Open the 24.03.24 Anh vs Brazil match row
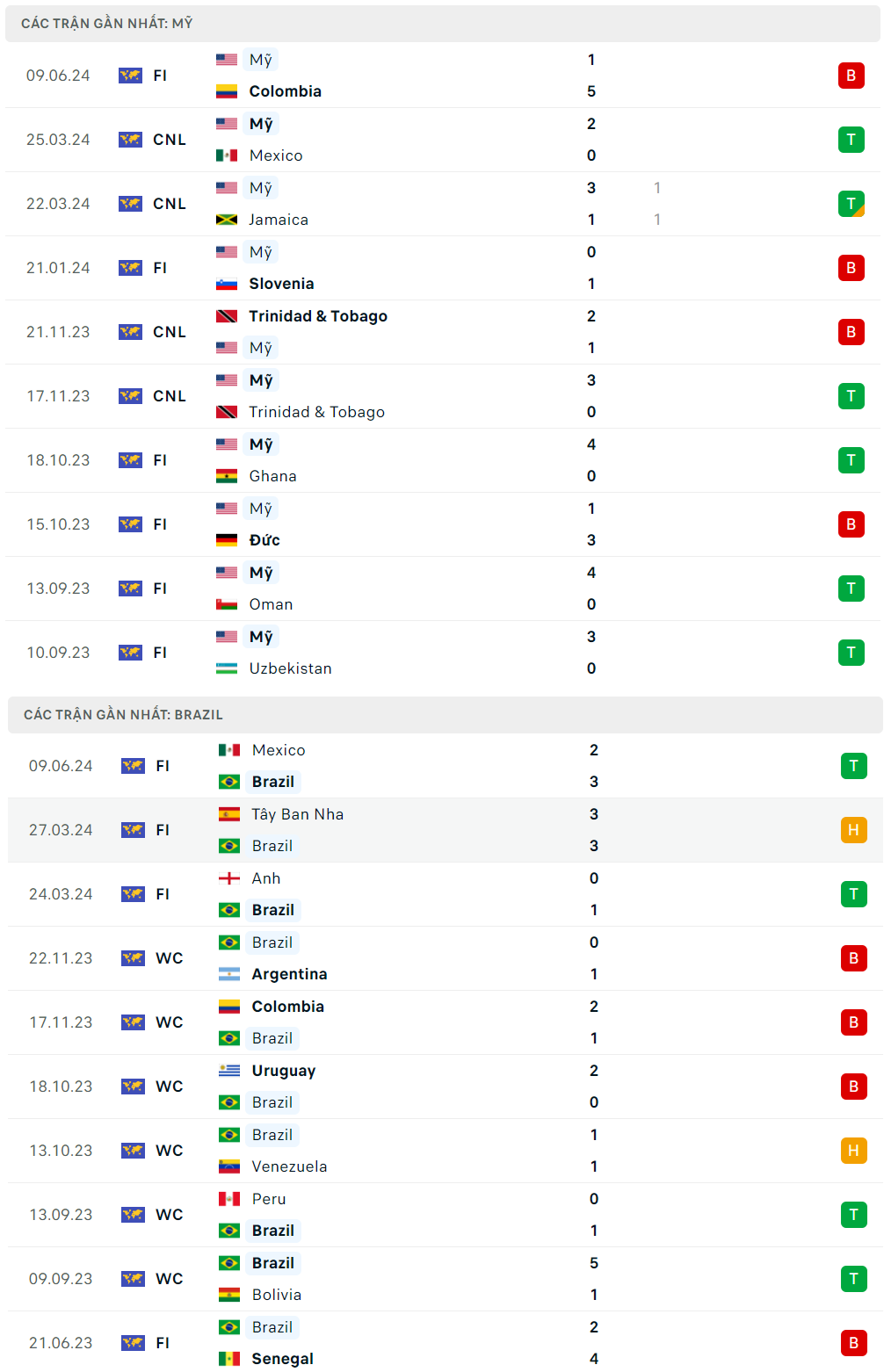This screenshot has height=1372, width=891. click(439, 894)
